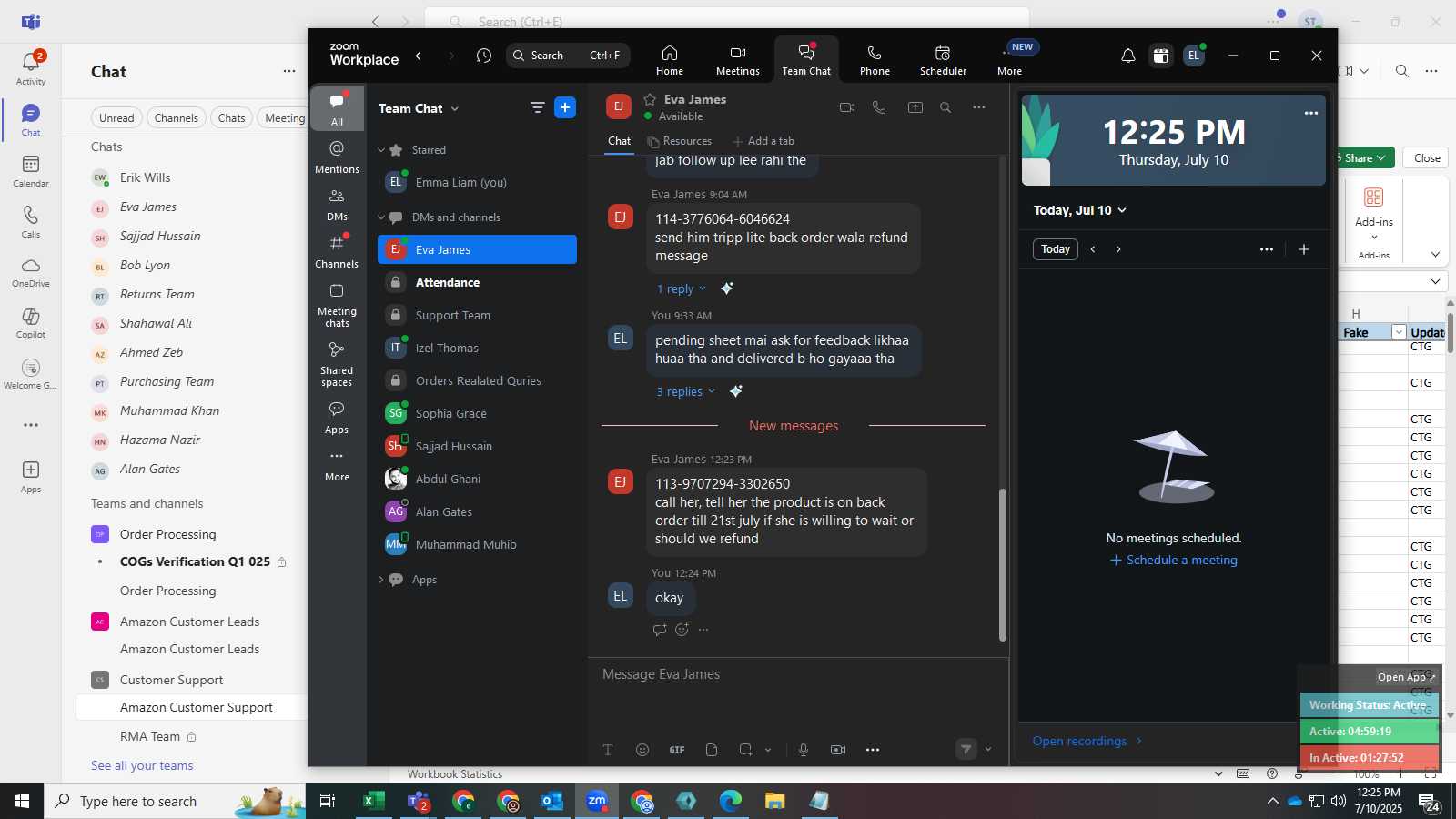
Task: Open Channels in Zoom sidebar
Action: pyautogui.click(x=337, y=251)
